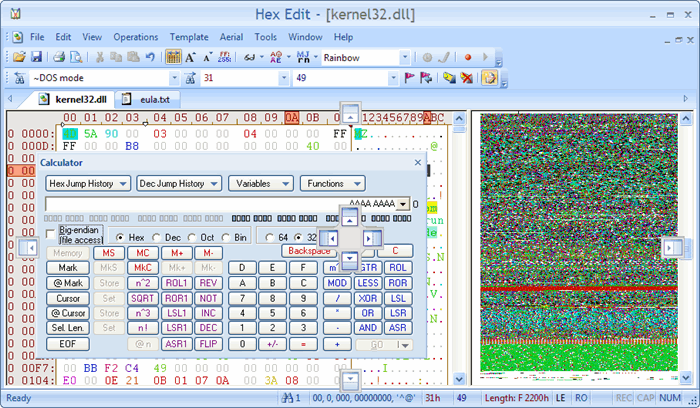Open the Functions dropdown
This screenshot has height=408, width=700.
coord(333,183)
